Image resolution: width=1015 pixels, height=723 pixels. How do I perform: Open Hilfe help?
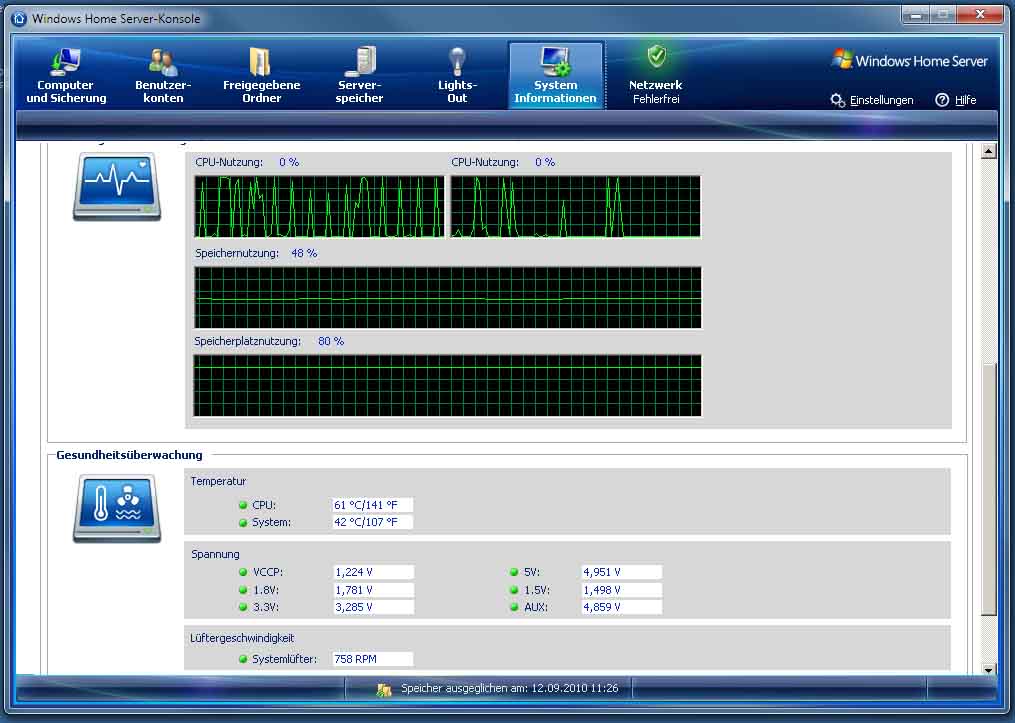click(x=956, y=100)
